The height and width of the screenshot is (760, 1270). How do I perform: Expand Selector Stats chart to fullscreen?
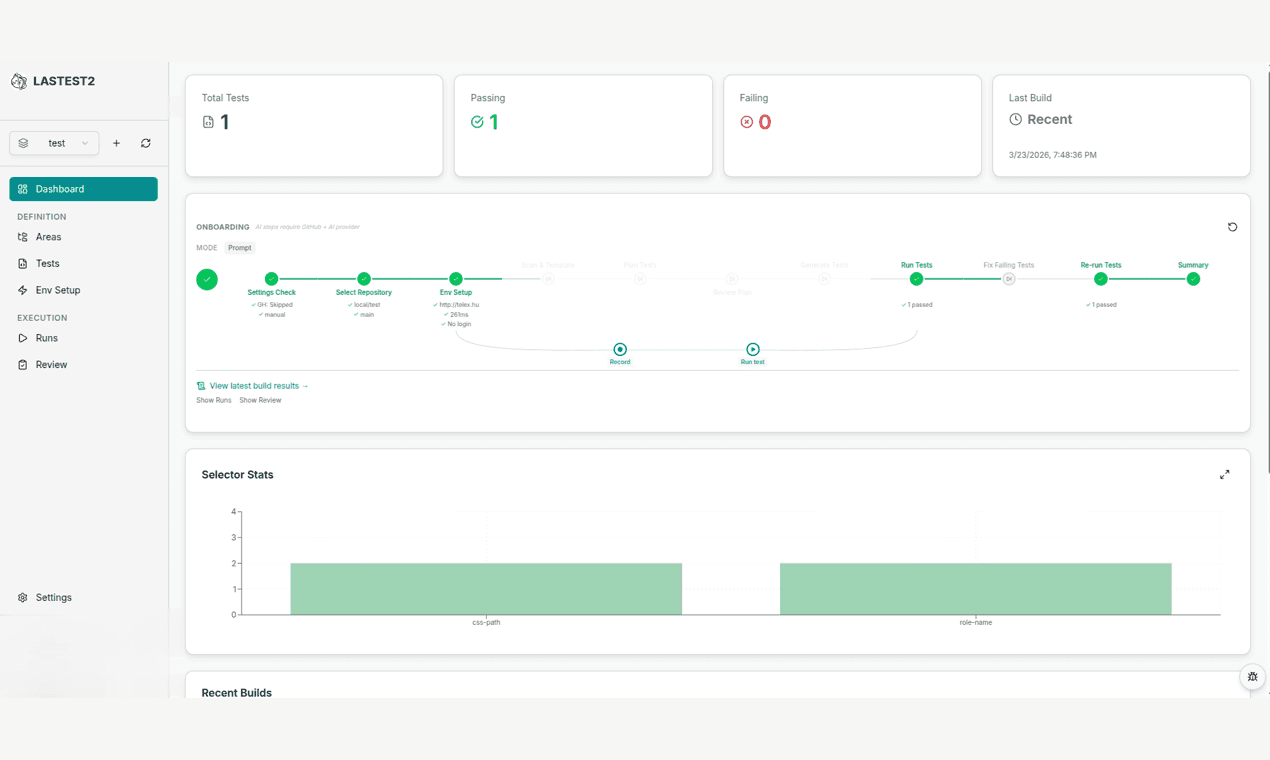point(1224,475)
